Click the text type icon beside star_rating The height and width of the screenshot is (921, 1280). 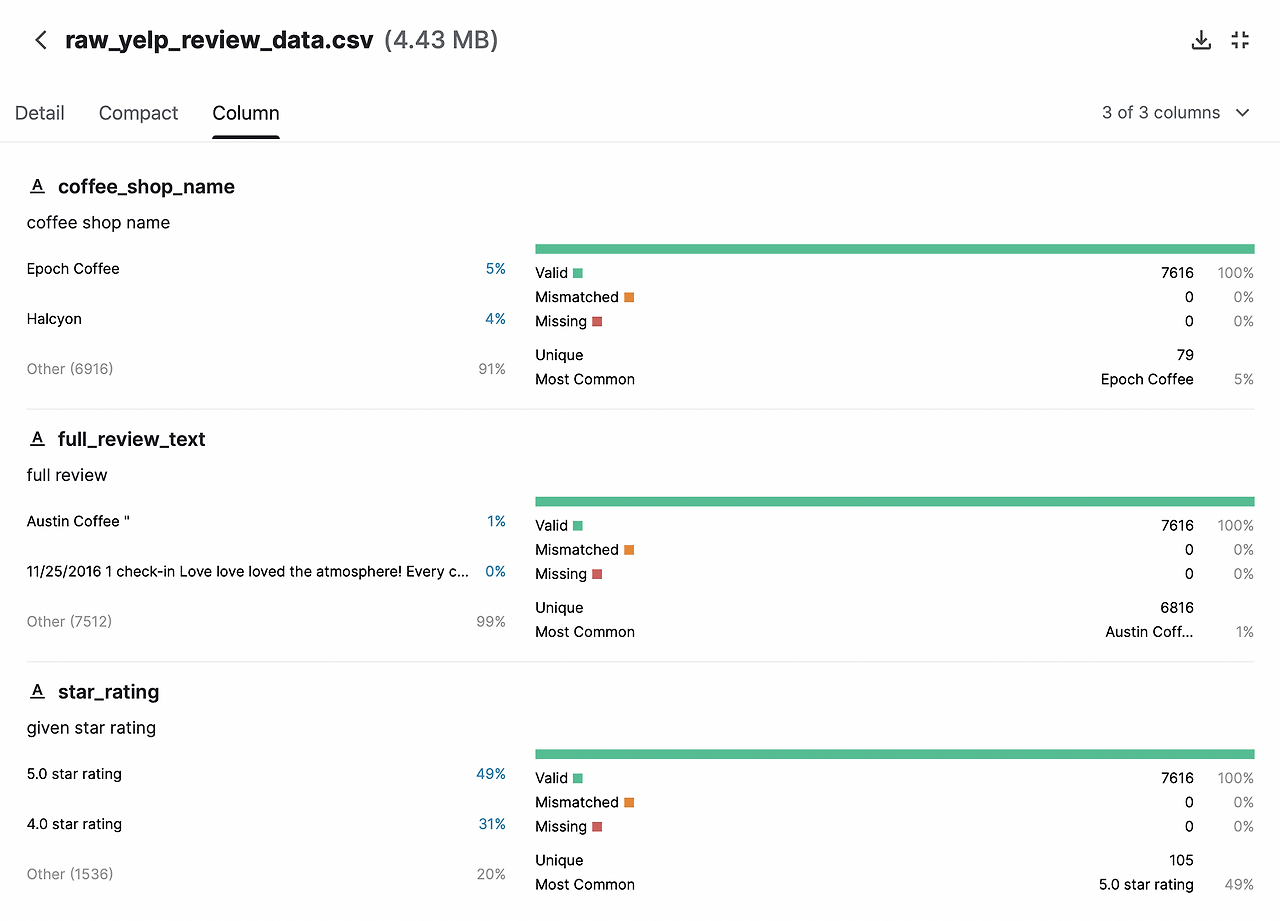click(38, 691)
